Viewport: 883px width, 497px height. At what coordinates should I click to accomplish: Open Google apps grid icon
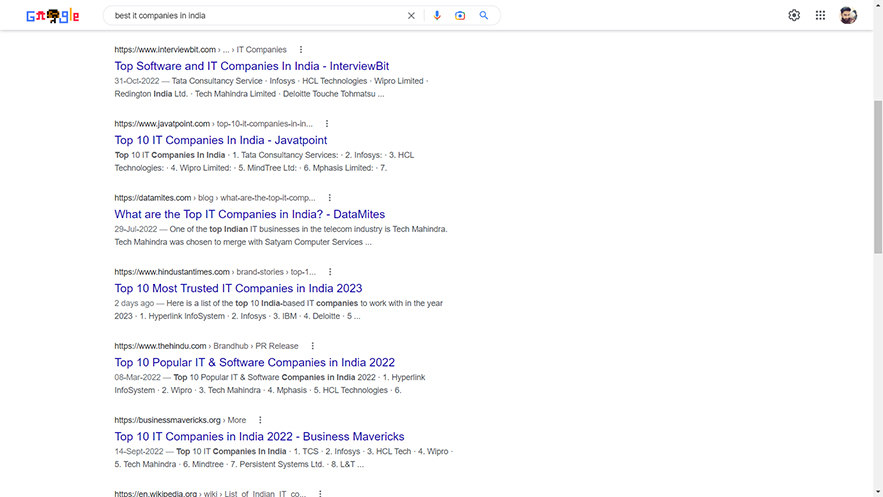coord(820,15)
